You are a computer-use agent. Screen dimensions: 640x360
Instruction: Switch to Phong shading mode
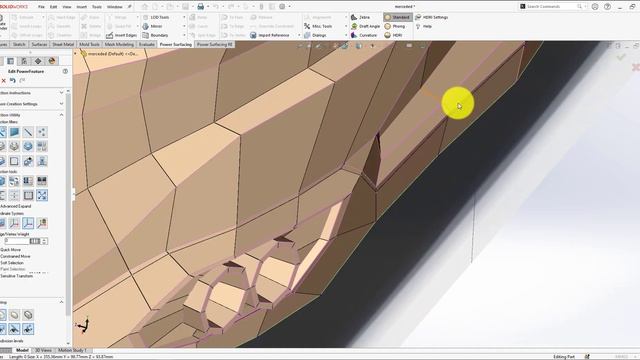[x=395, y=26]
